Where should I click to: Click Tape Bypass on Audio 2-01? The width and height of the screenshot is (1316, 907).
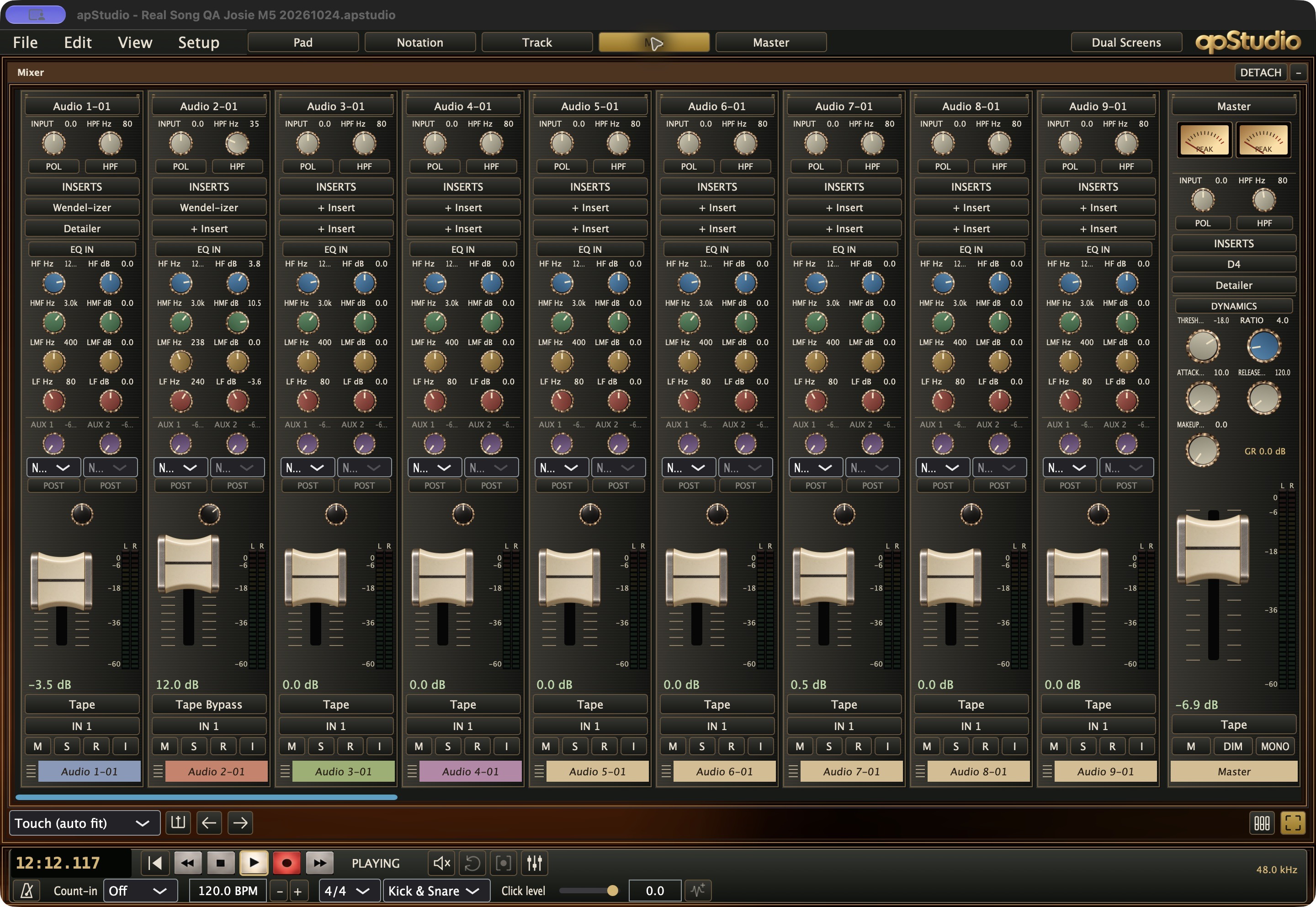click(209, 704)
